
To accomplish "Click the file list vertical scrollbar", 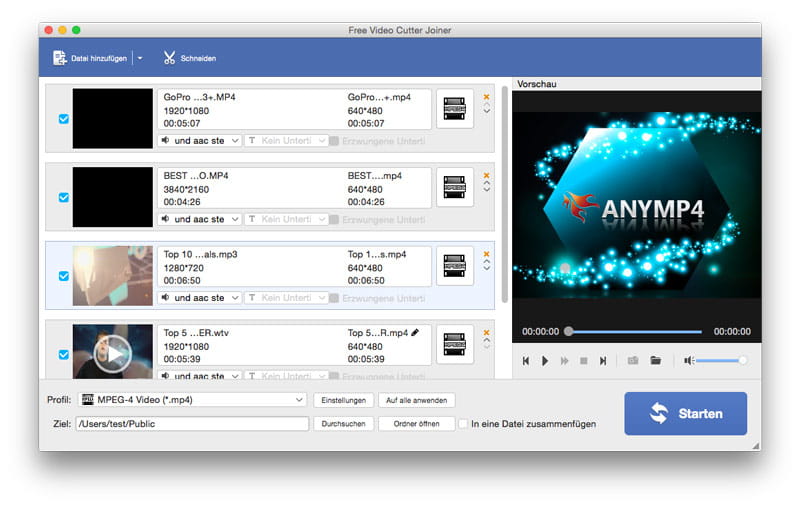I will click(x=505, y=194).
